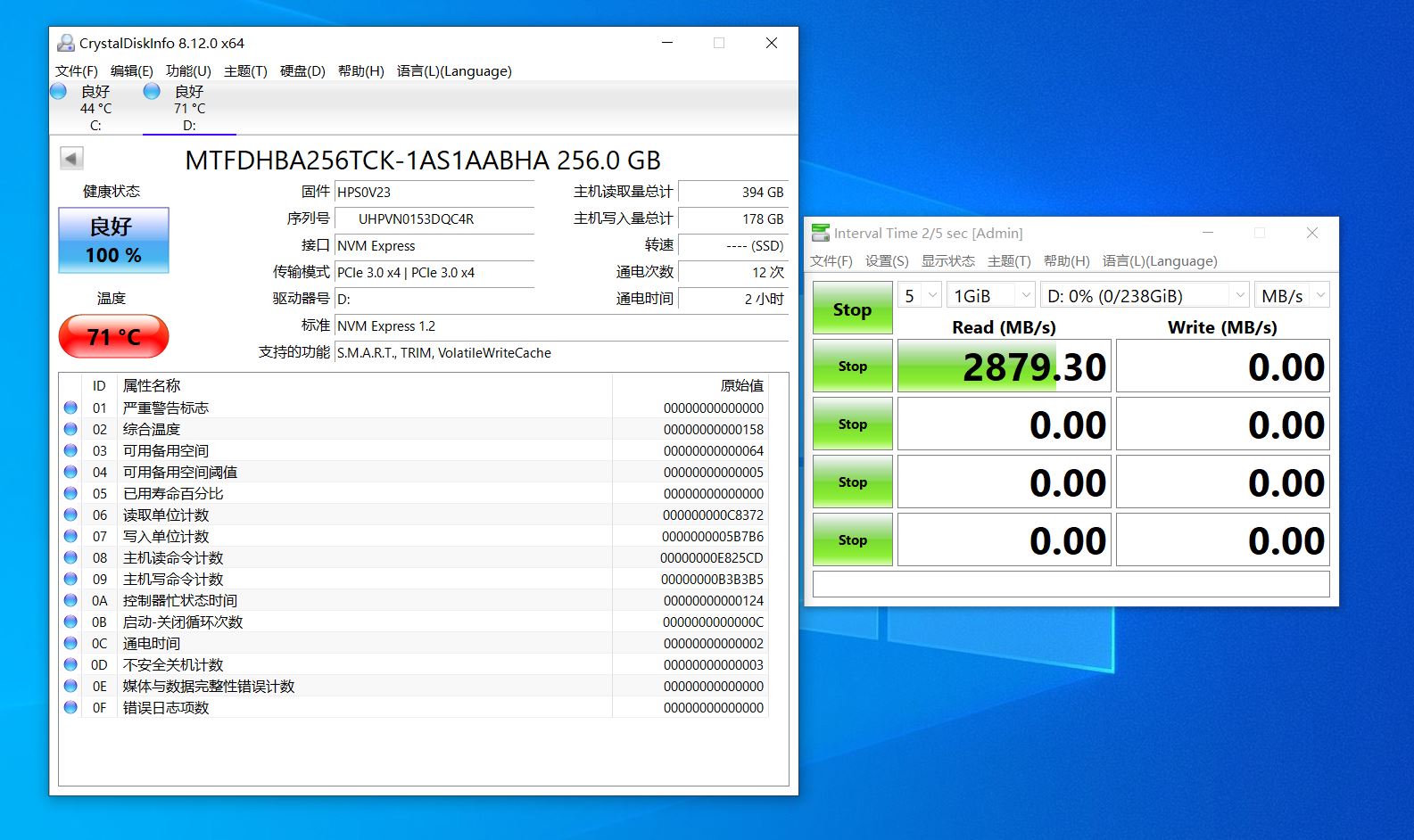Open the D: 0% drive selection dropdown
The image size is (1414, 840).
pos(1145,295)
